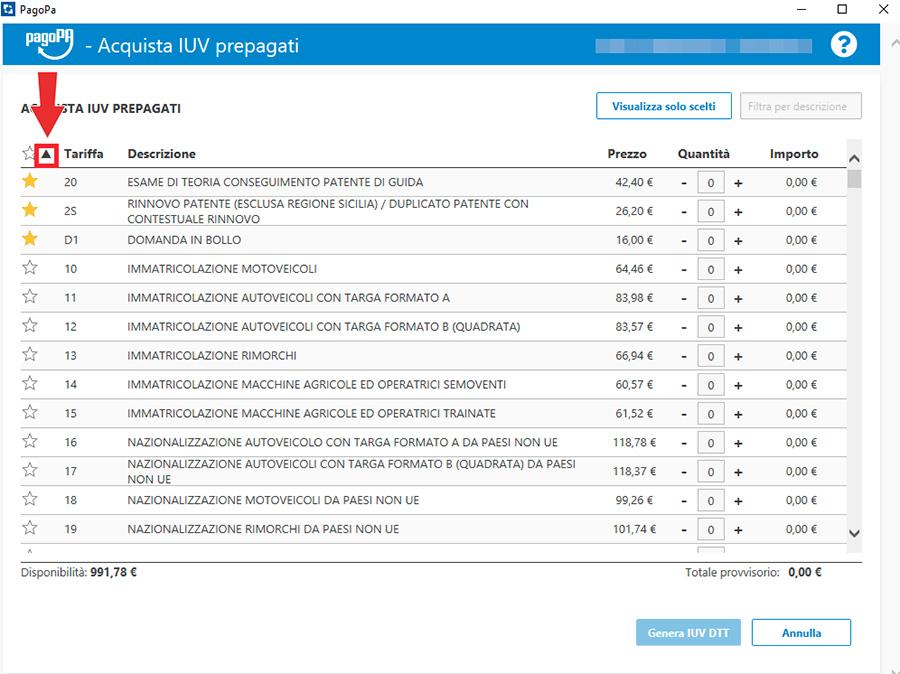Unfavorite tariff 20 using its gold star

30,182
